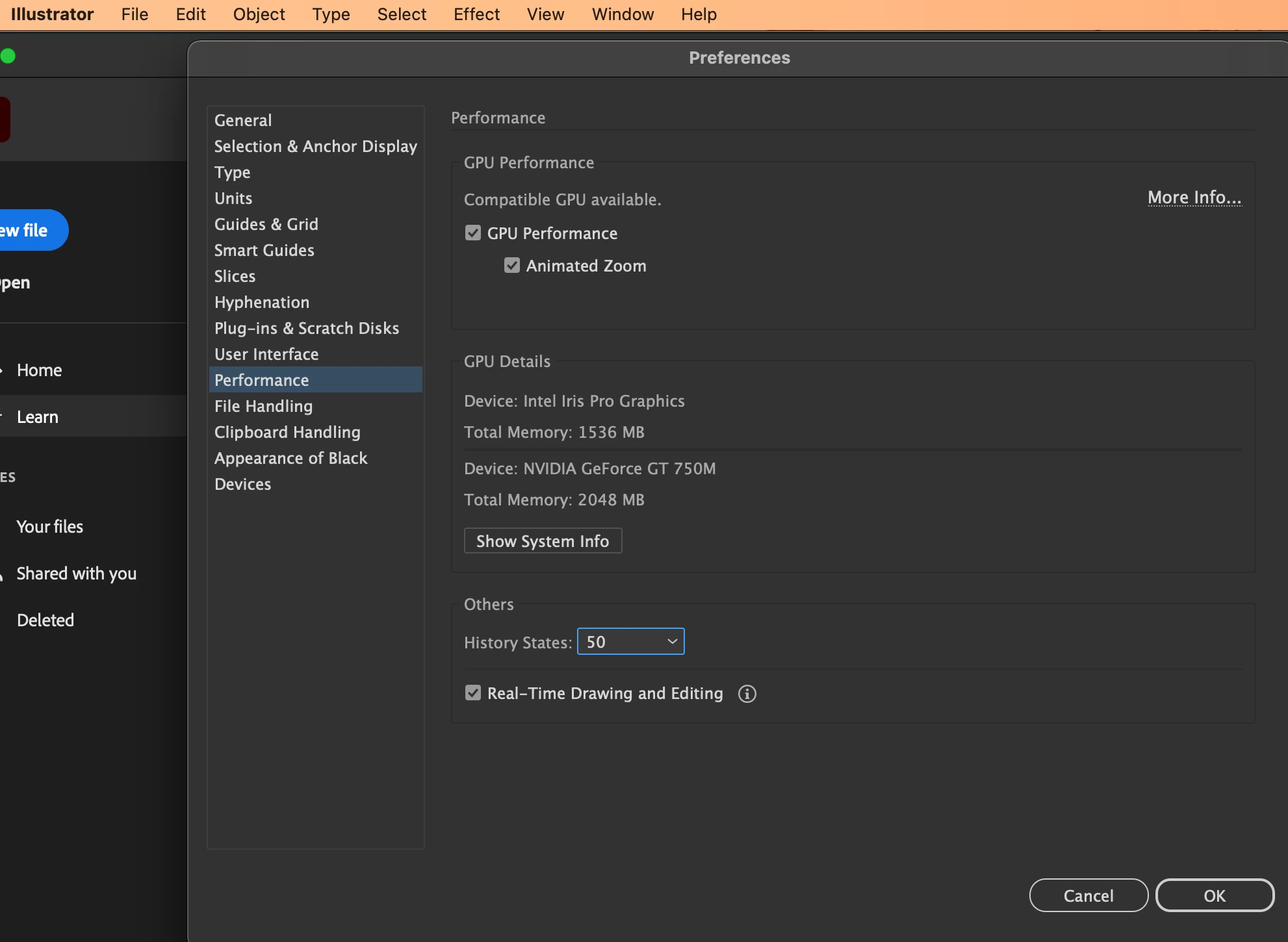Screen dimensions: 1288x942
Task: Open the File menu
Action: (x=135, y=14)
